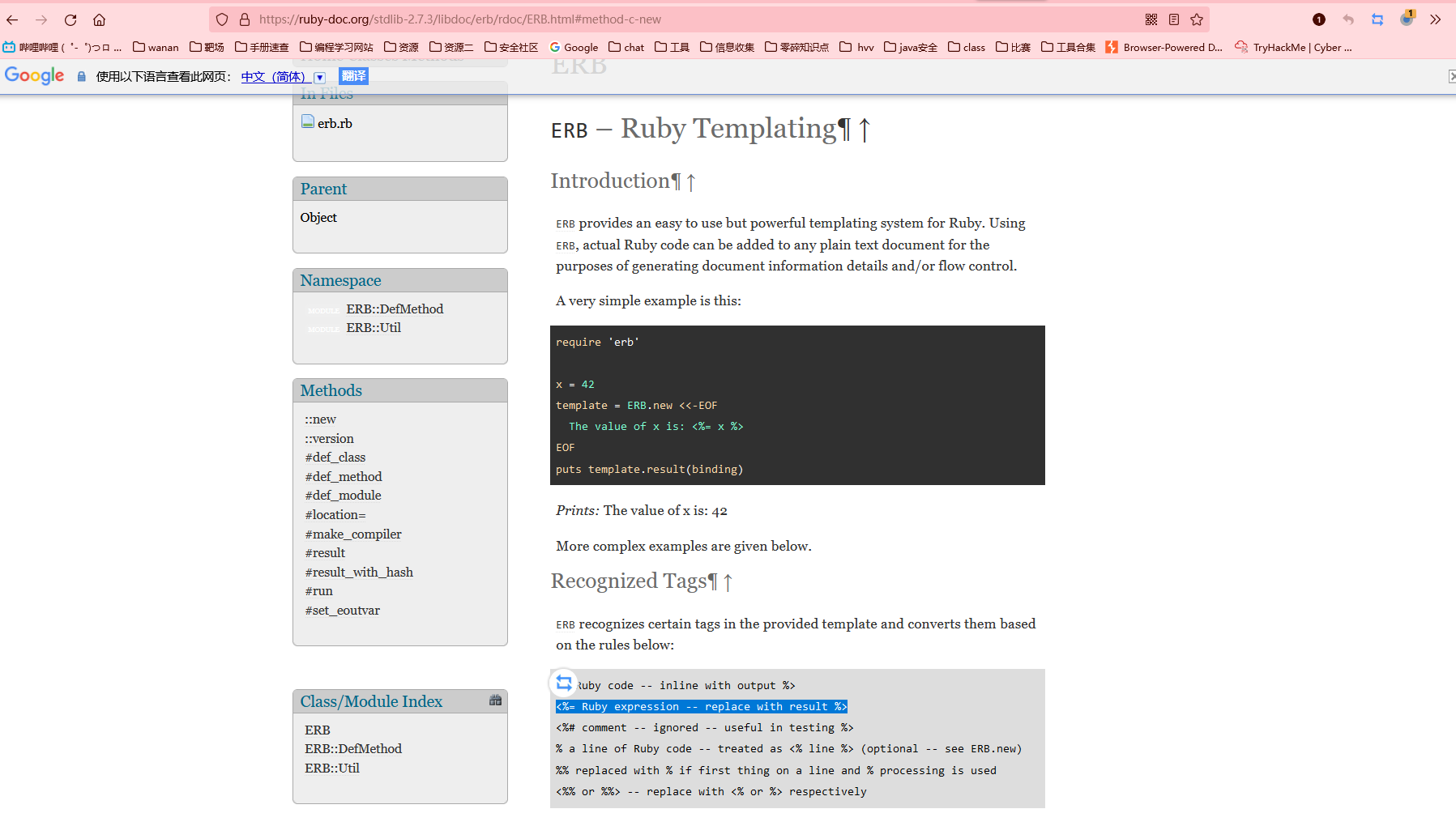Open the 手册速查 bookmark folder
The image size is (1456, 826).
point(262,47)
